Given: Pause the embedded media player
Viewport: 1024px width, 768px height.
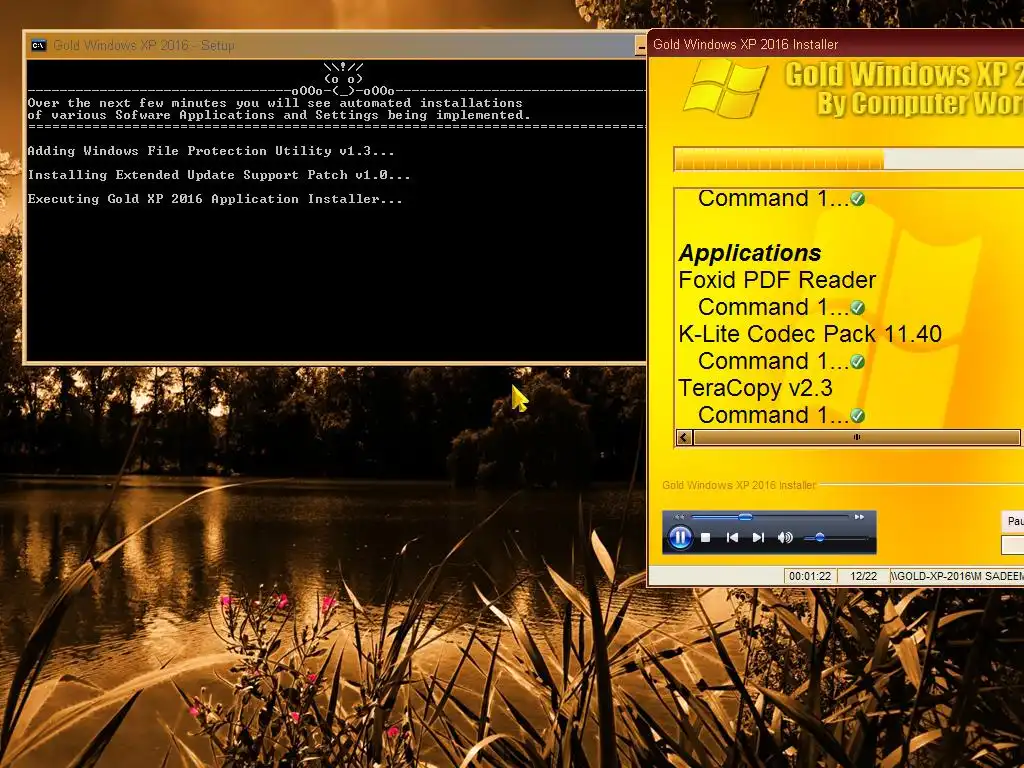Looking at the screenshot, I should pyautogui.click(x=680, y=537).
